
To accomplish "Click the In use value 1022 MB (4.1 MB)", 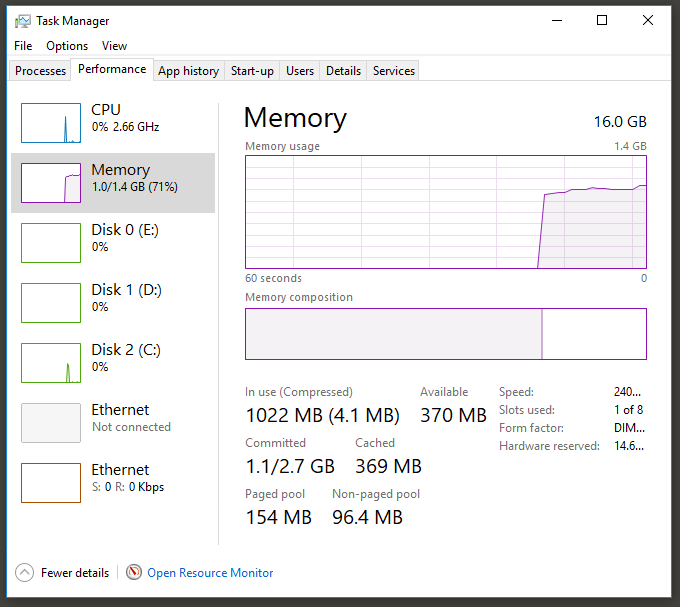I will click(x=322, y=415).
